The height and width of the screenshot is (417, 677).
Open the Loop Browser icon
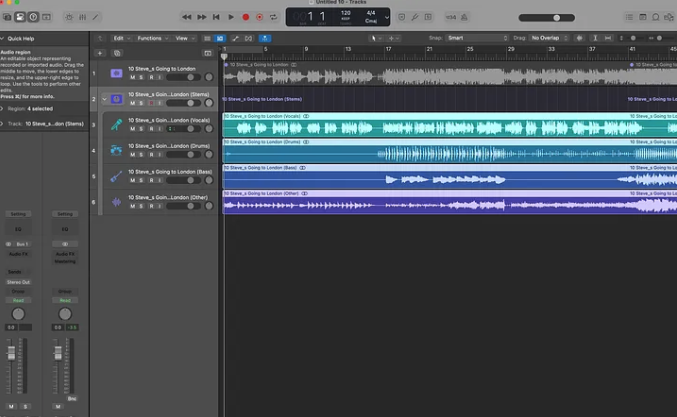pyautogui.click(x=656, y=17)
